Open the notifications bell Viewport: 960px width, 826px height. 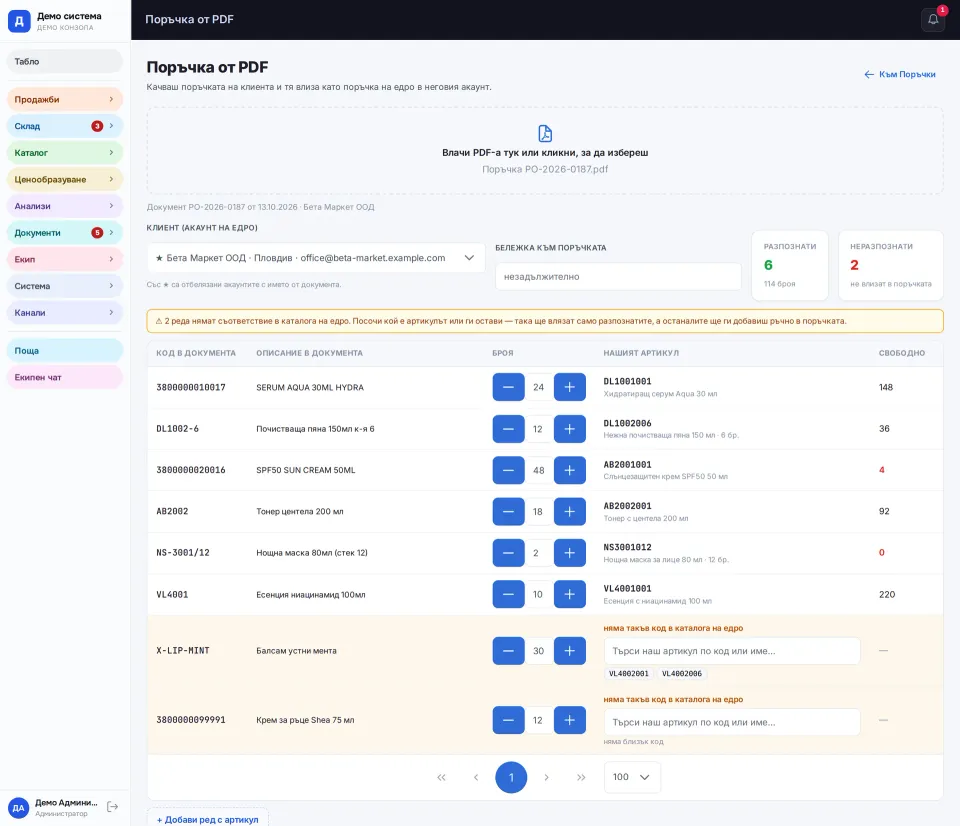(x=932, y=20)
